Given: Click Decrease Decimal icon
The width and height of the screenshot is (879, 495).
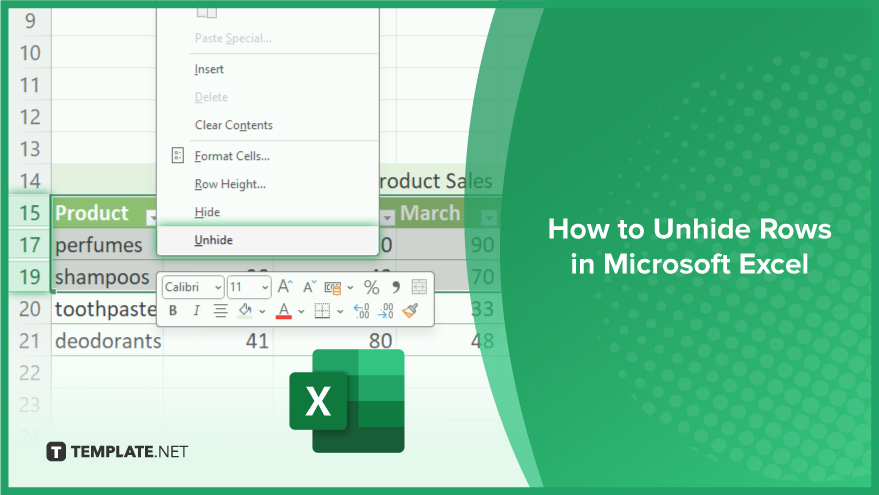Looking at the screenshot, I should (x=386, y=311).
